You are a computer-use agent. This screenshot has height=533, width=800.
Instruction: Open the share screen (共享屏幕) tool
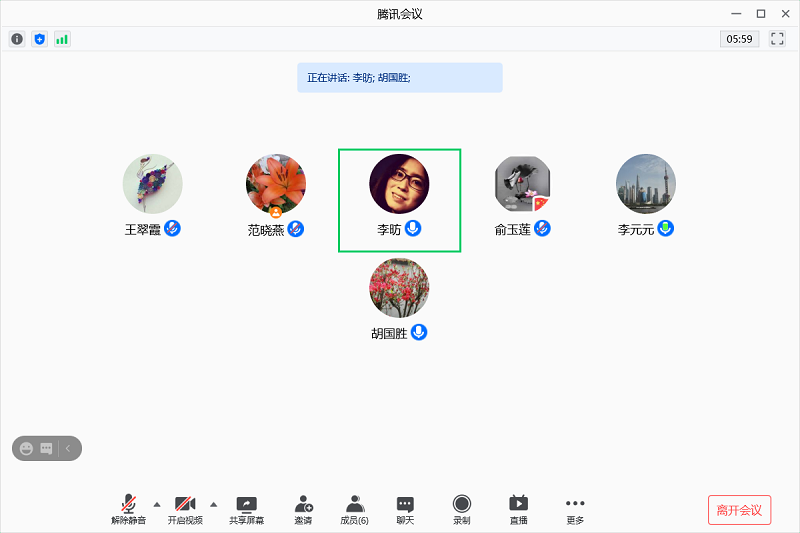pyautogui.click(x=246, y=509)
